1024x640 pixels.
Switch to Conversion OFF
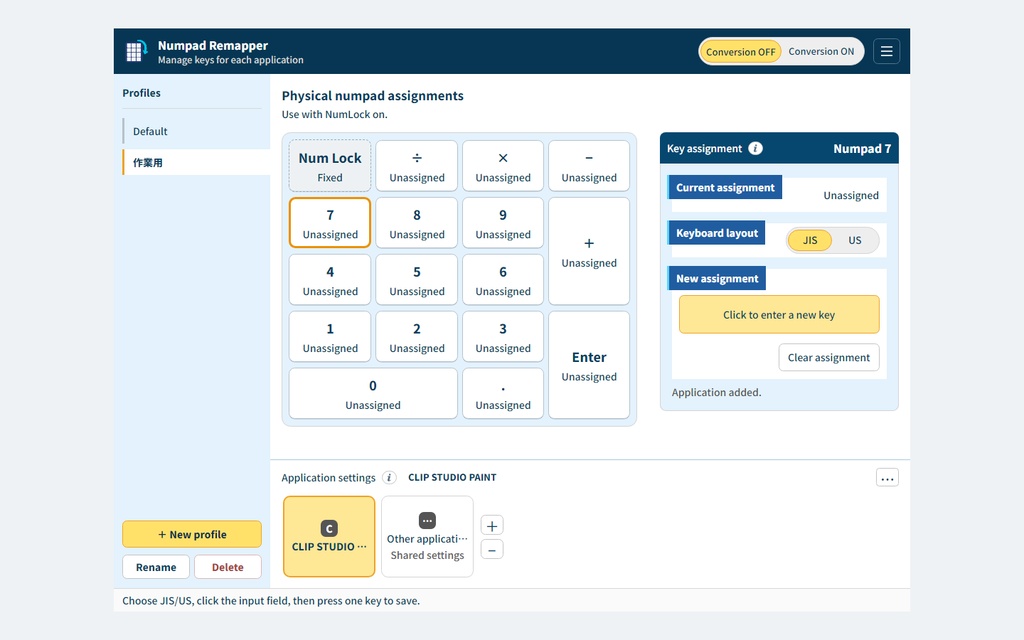coord(741,52)
